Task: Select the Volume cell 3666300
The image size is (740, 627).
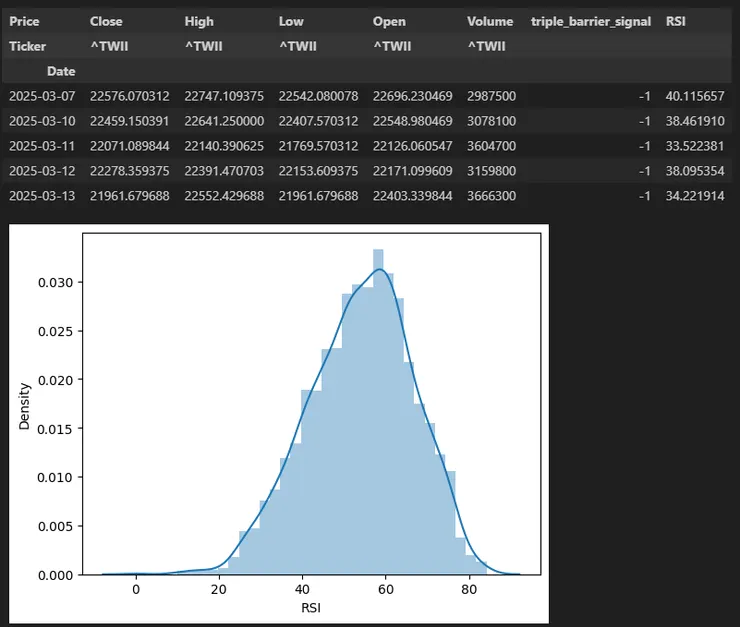Action: pyautogui.click(x=491, y=195)
